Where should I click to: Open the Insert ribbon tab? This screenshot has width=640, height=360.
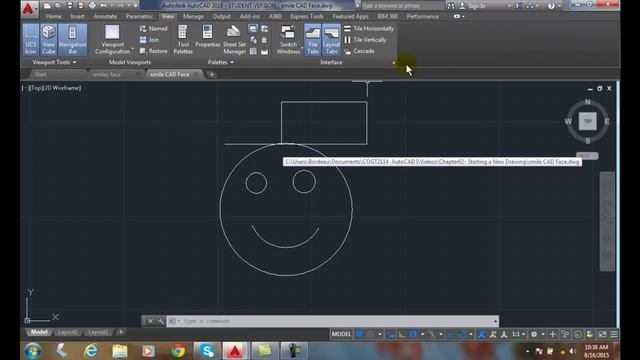[x=77, y=16]
